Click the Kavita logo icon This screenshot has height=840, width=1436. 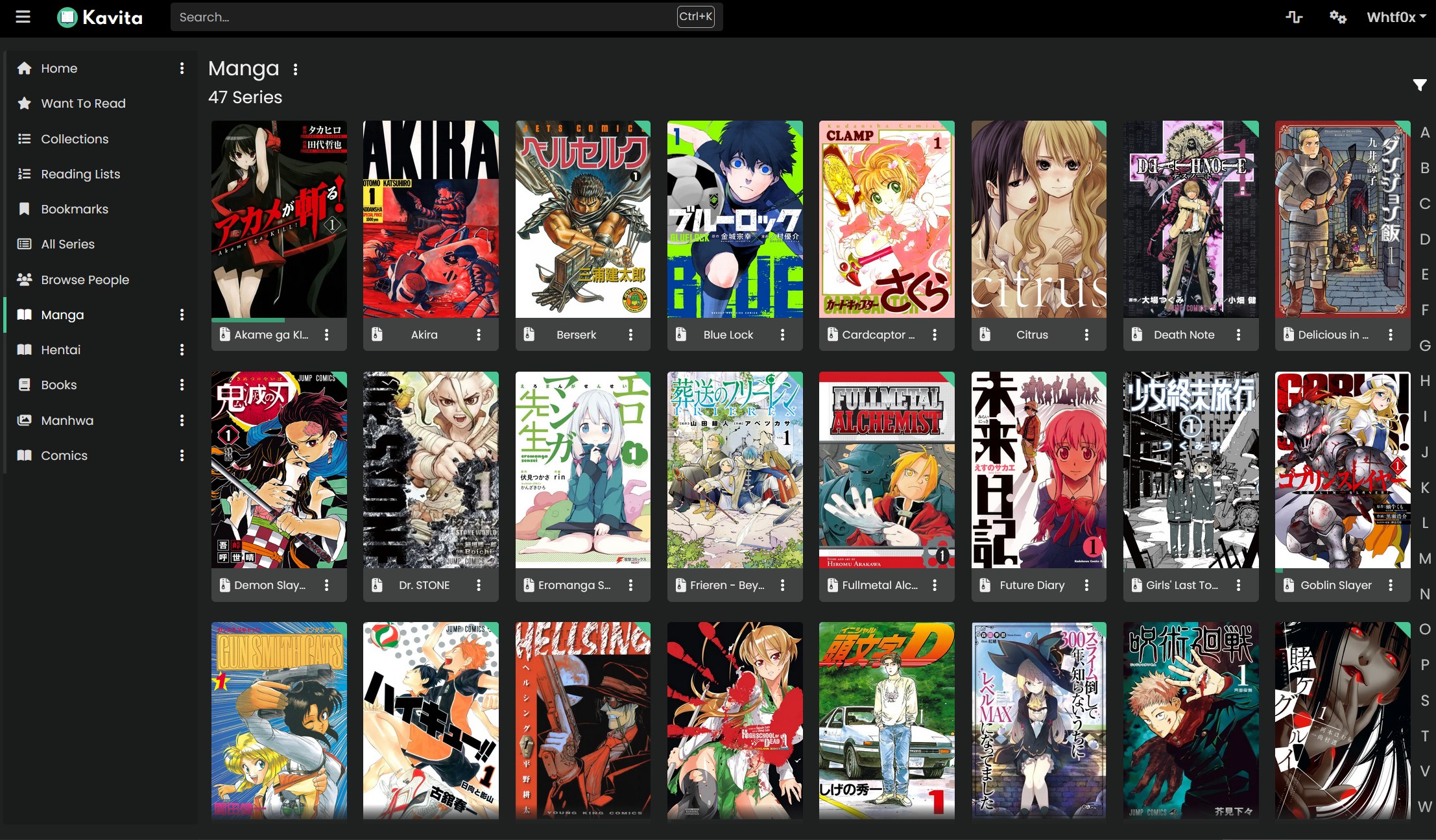(x=67, y=17)
